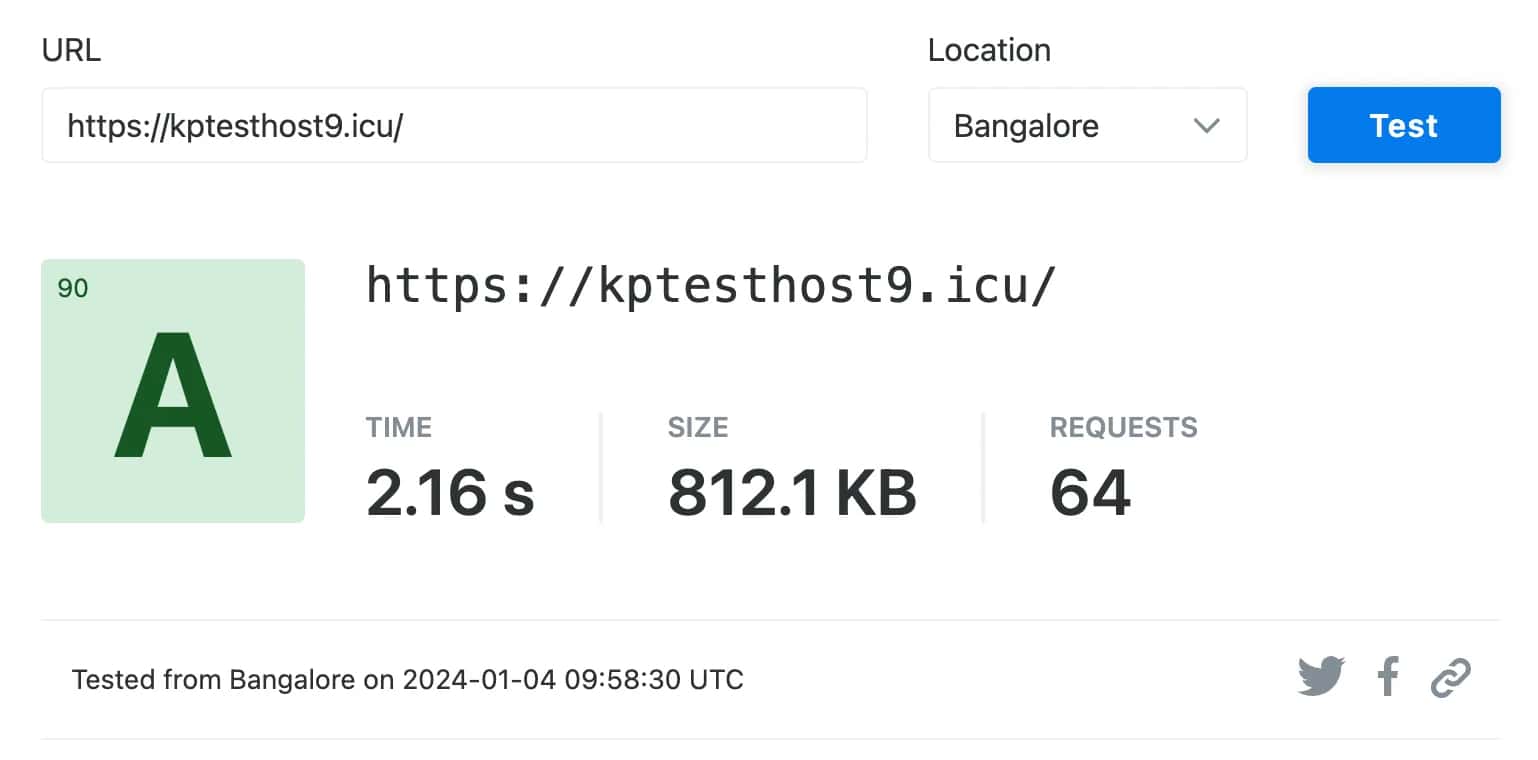Click the chevron arrow in the Location selector
The height and width of the screenshot is (760, 1538).
[x=1207, y=126]
